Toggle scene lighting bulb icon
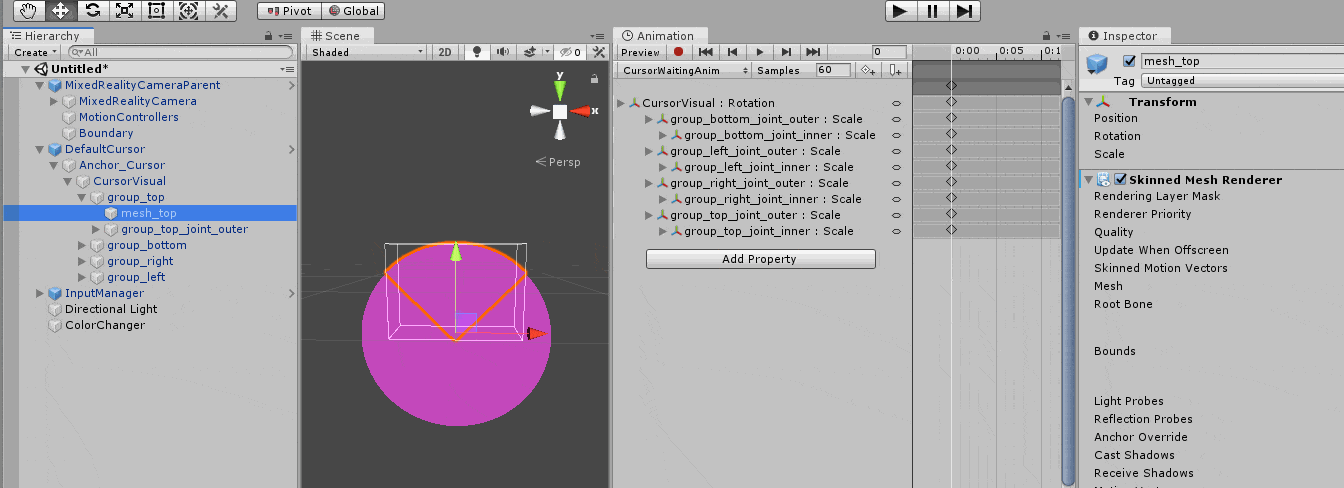The width and height of the screenshot is (1344, 488). tap(477, 52)
